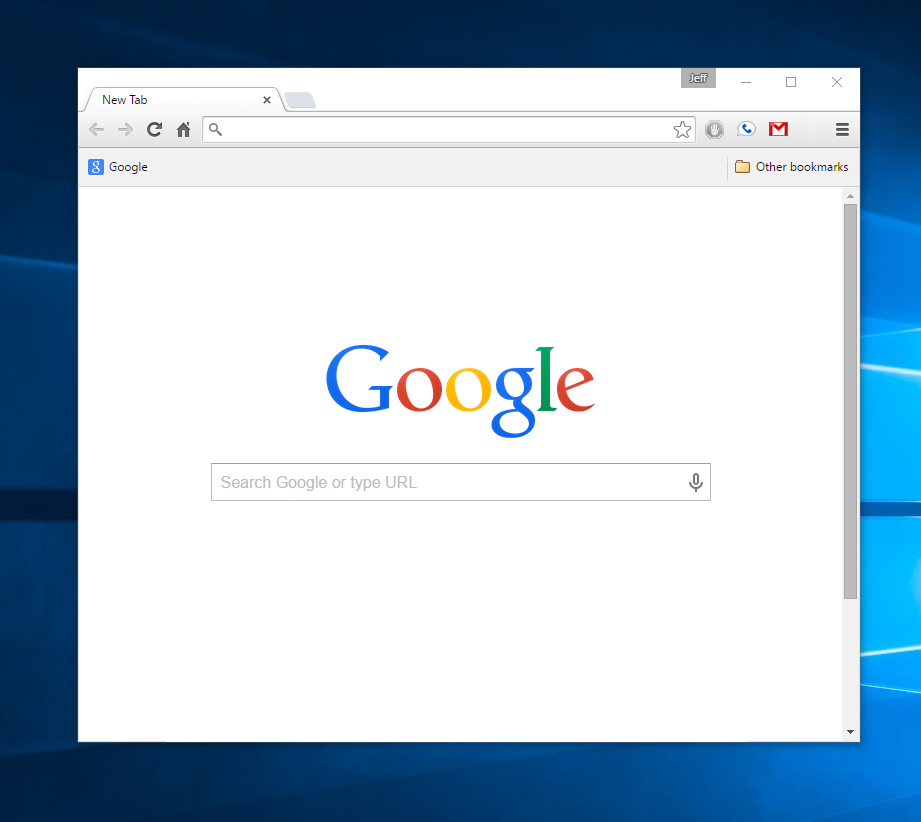
Task: Open the Google bookmark
Action: 118,167
